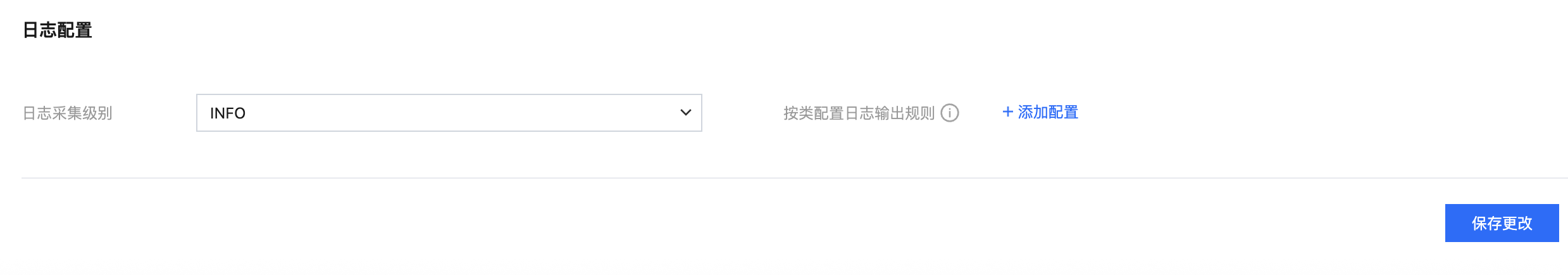Click the downward arrow next to INFO

pyautogui.click(x=686, y=113)
